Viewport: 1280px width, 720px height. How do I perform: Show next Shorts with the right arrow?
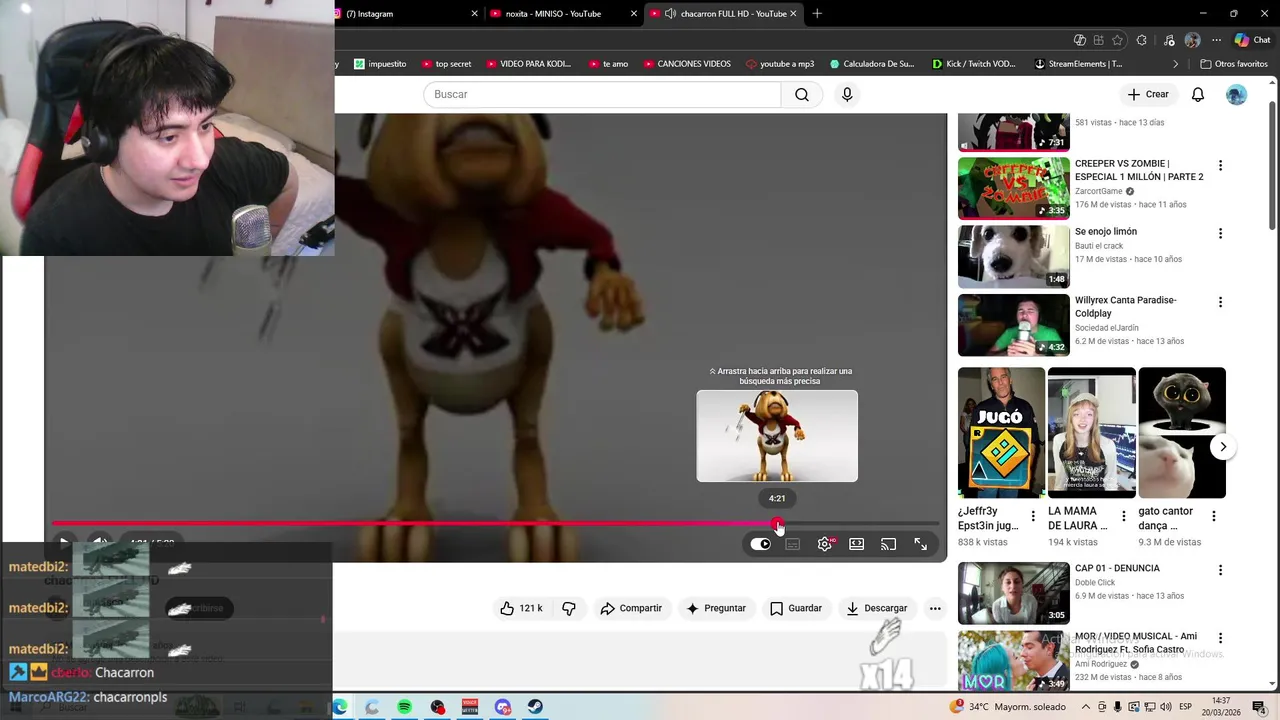pos(1223,447)
